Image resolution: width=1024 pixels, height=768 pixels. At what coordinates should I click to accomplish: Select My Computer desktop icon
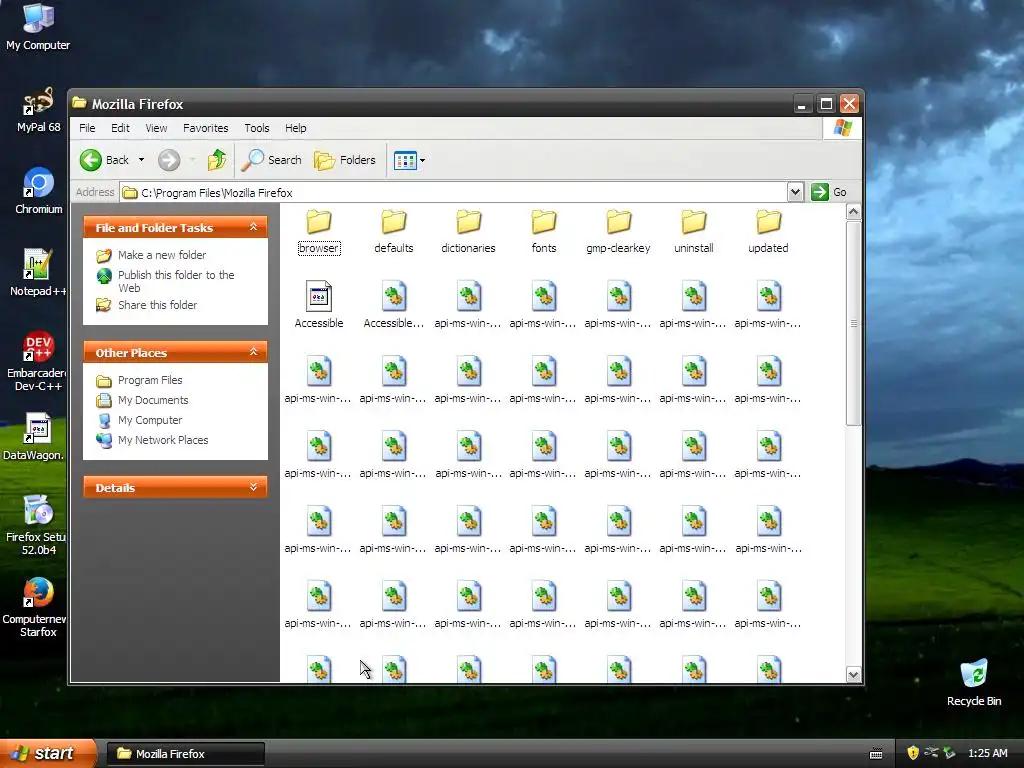pyautogui.click(x=38, y=26)
